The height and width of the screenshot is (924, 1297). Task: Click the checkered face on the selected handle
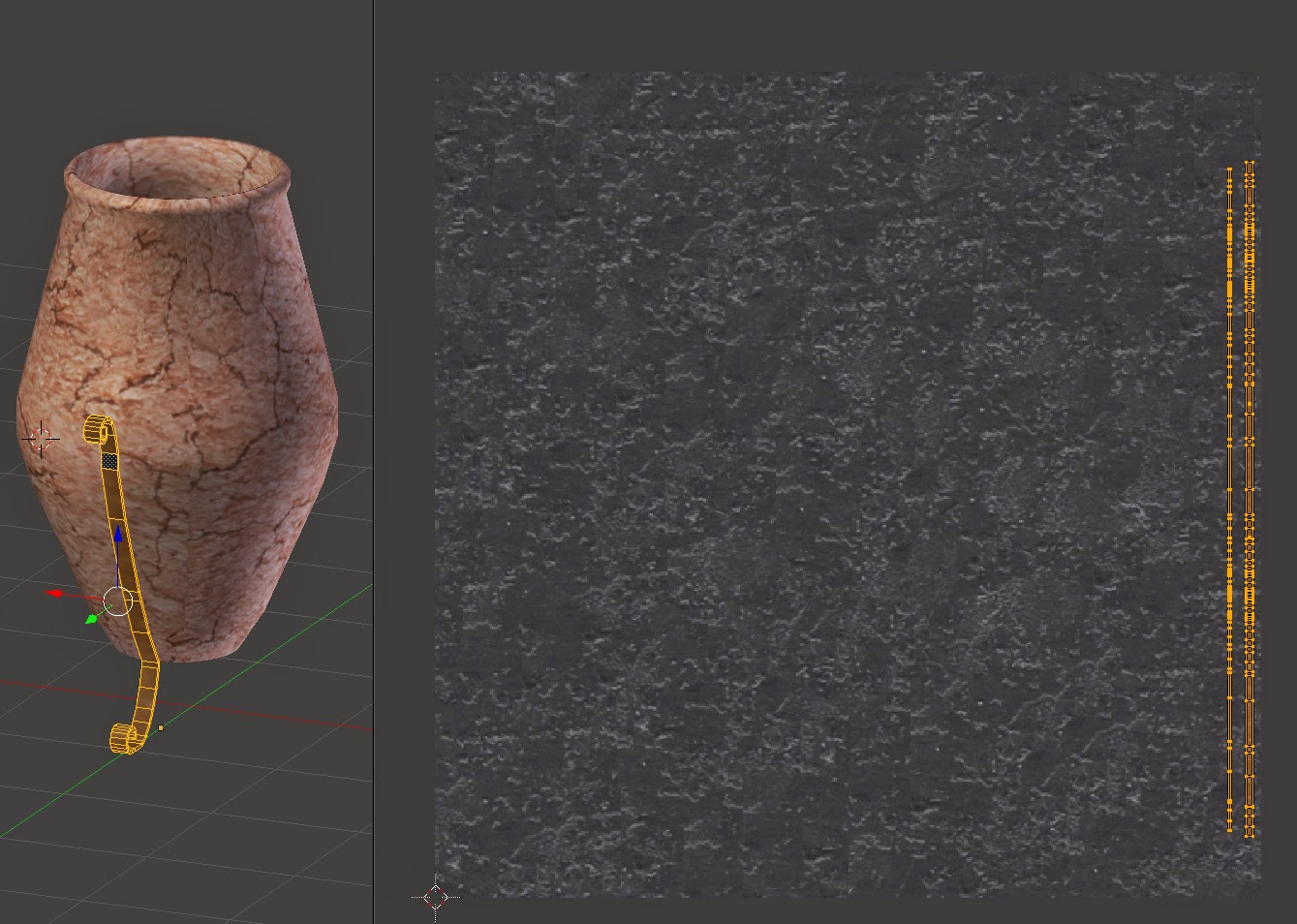(108, 462)
